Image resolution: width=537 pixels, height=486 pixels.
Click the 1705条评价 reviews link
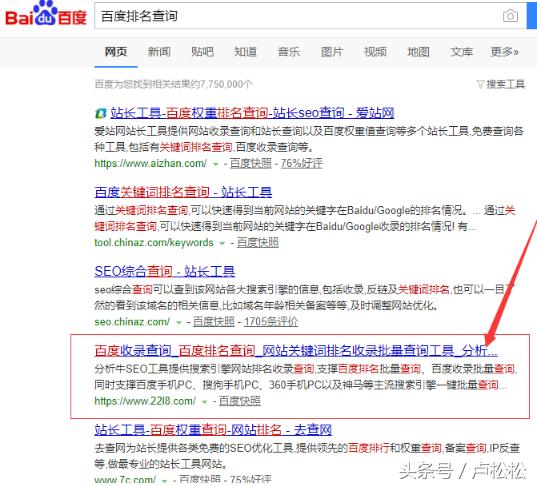tap(271, 322)
